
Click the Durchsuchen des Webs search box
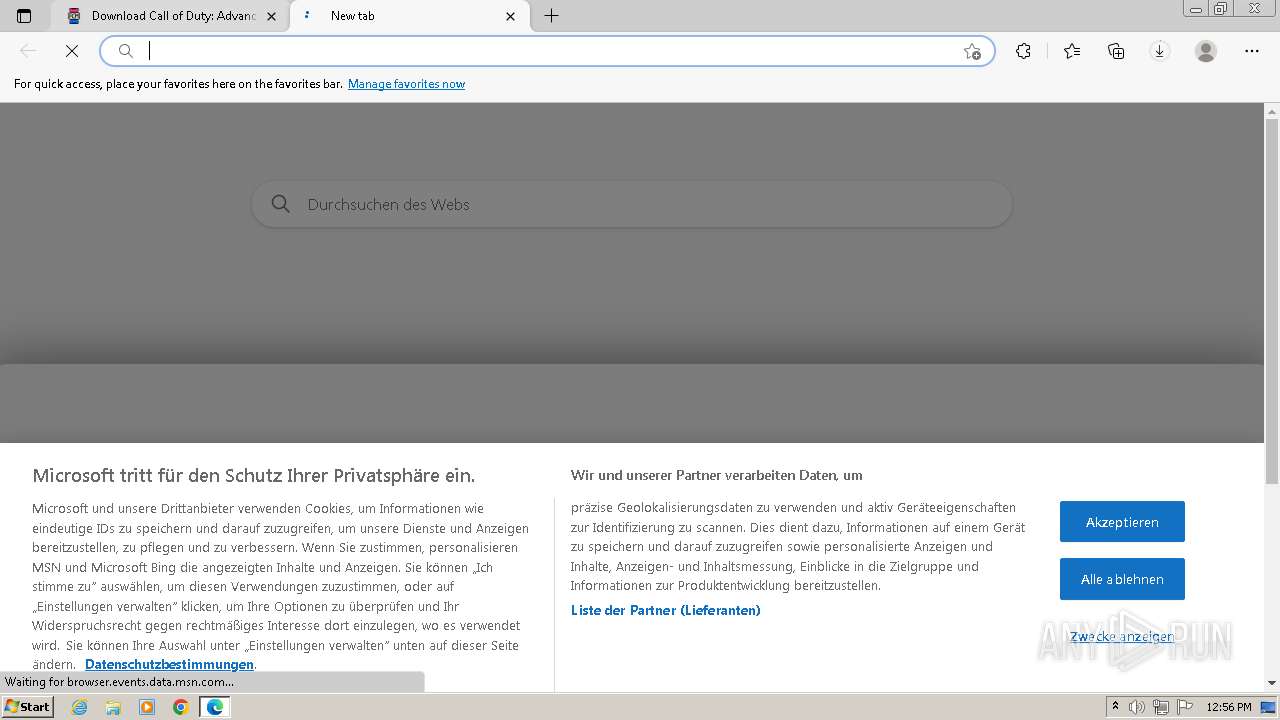[x=632, y=204]
